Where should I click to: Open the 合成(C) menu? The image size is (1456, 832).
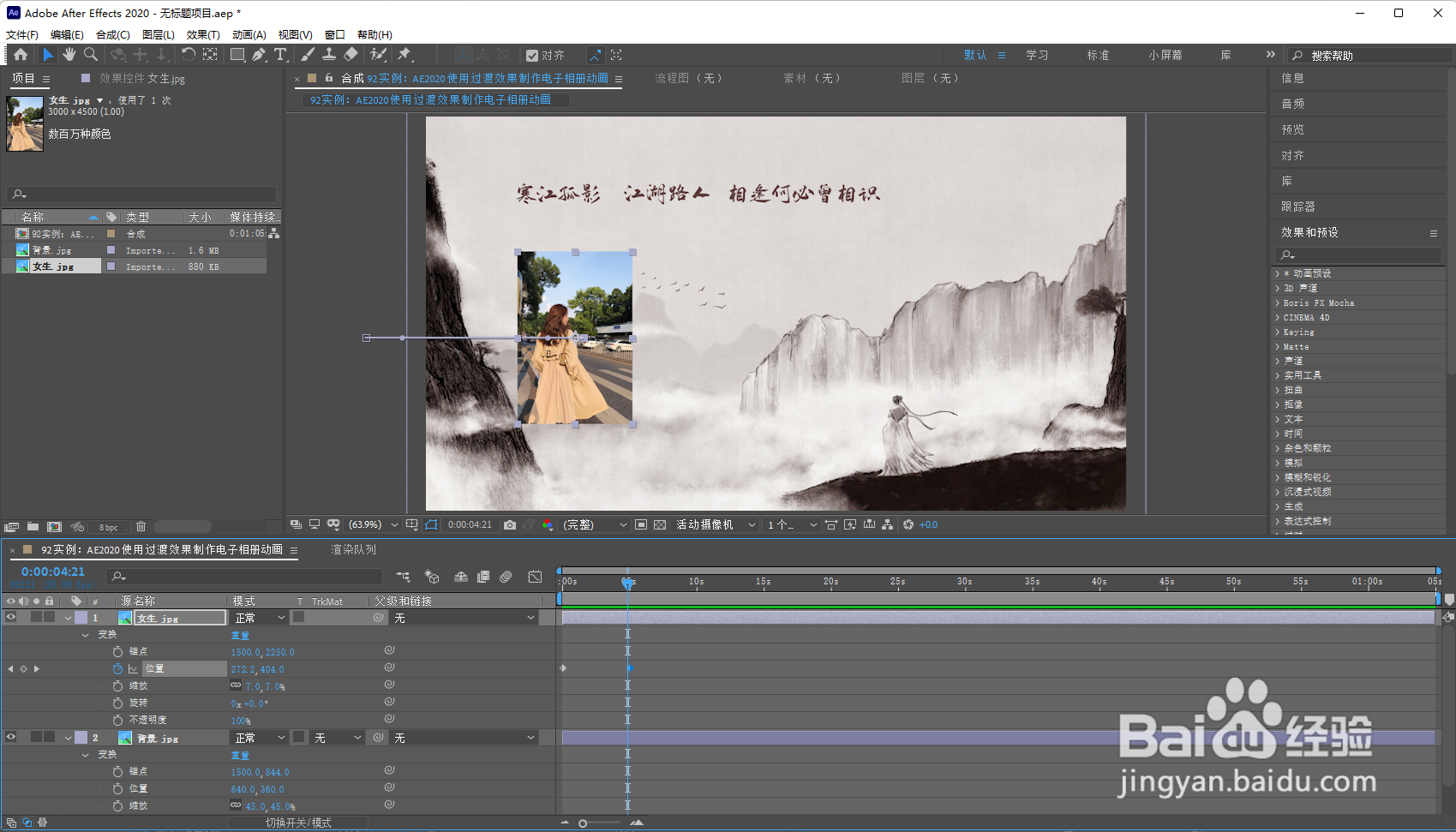(x=113, y=34)
